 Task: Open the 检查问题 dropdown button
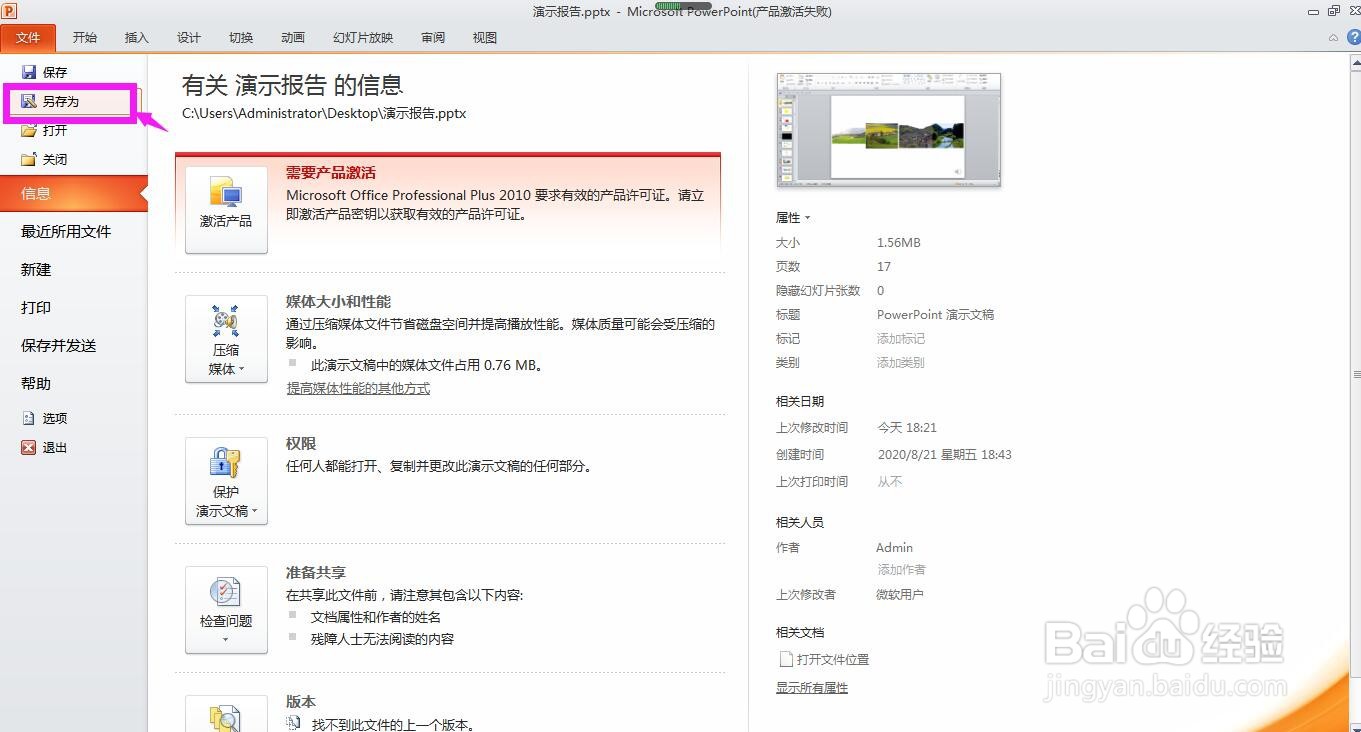click(x=226, y=610)
